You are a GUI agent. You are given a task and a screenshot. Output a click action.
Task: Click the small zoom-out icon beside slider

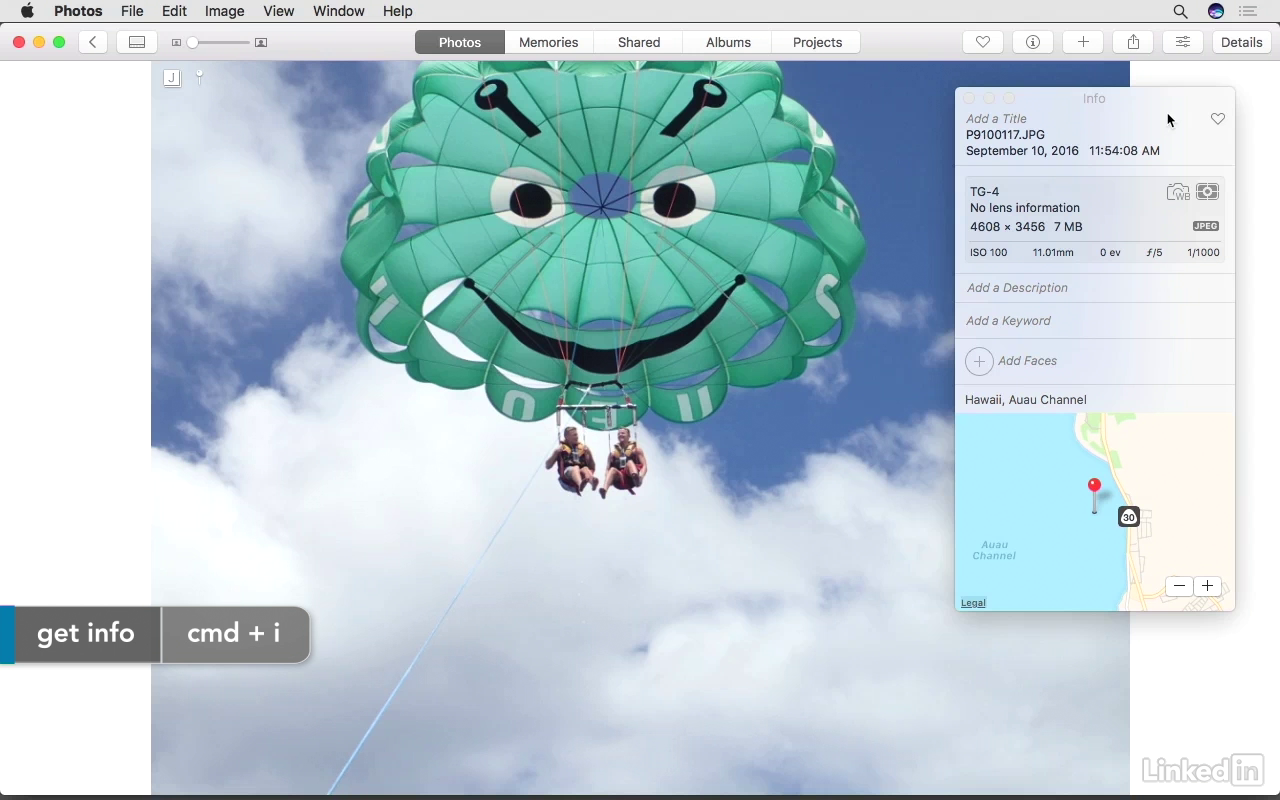177,42
